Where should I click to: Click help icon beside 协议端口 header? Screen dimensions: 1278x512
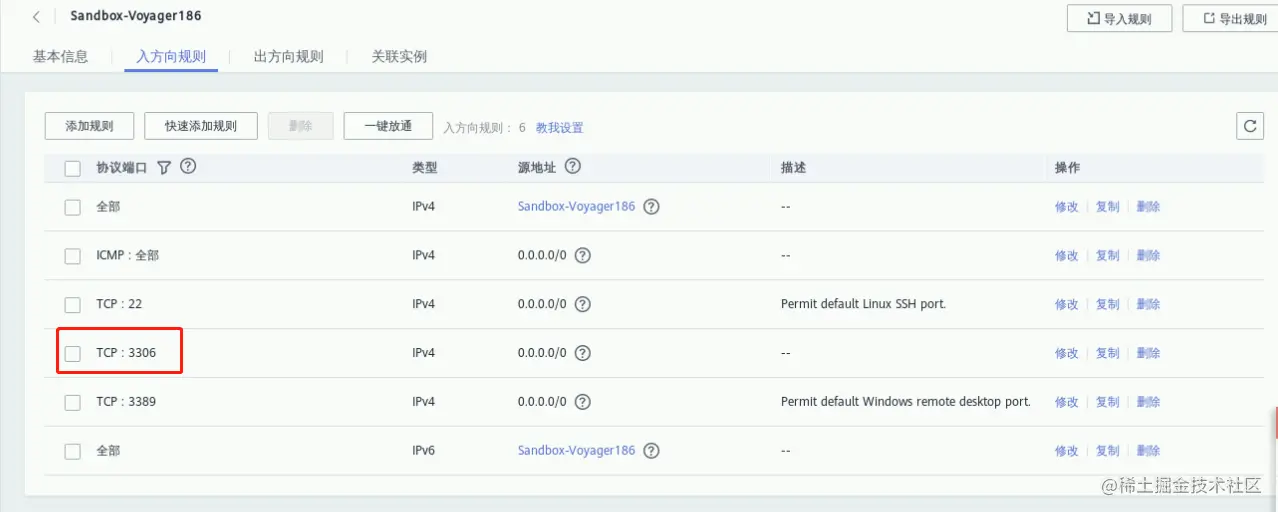click(x=187, y=167)
